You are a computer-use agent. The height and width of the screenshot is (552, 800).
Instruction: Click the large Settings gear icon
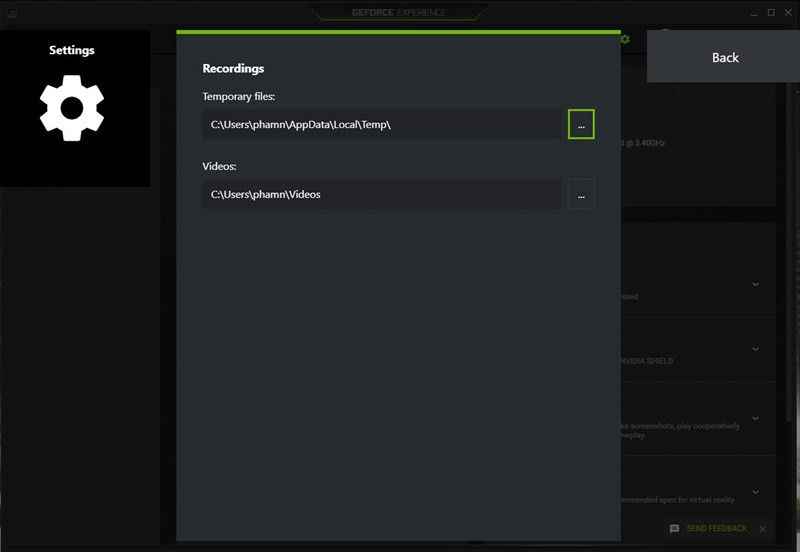(x=72, y=108)
